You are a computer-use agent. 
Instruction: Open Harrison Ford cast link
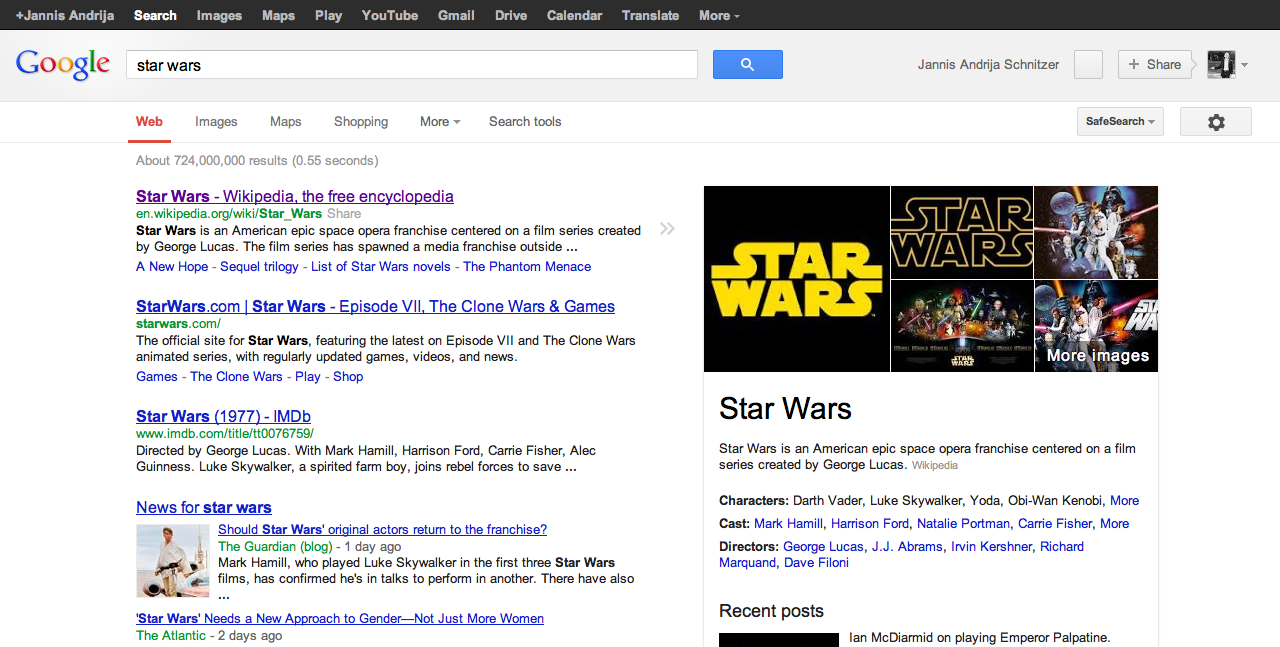870,524
